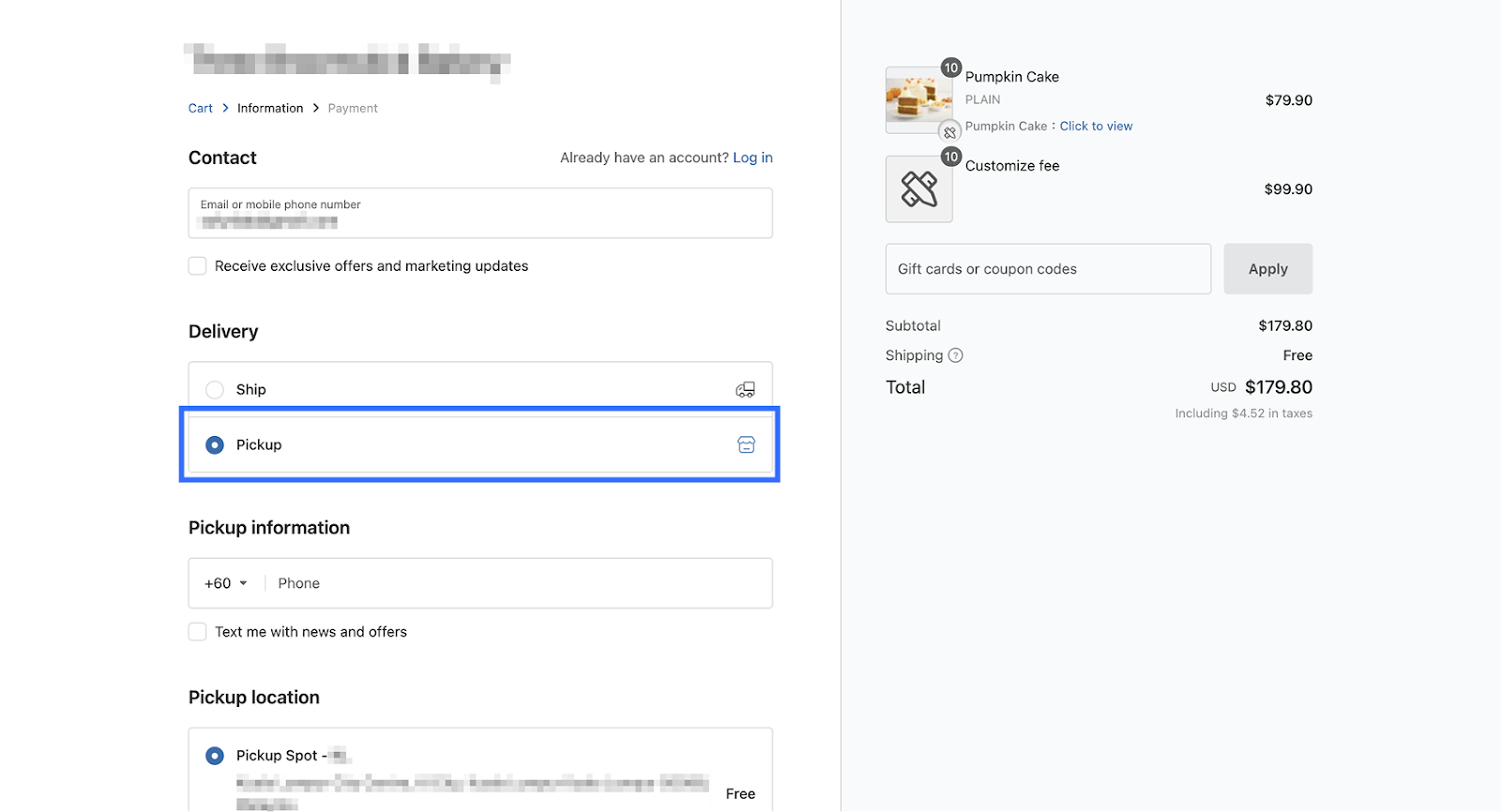
Task: Click the Gift cards or coupon codes field
Action: click(1048, 269)
